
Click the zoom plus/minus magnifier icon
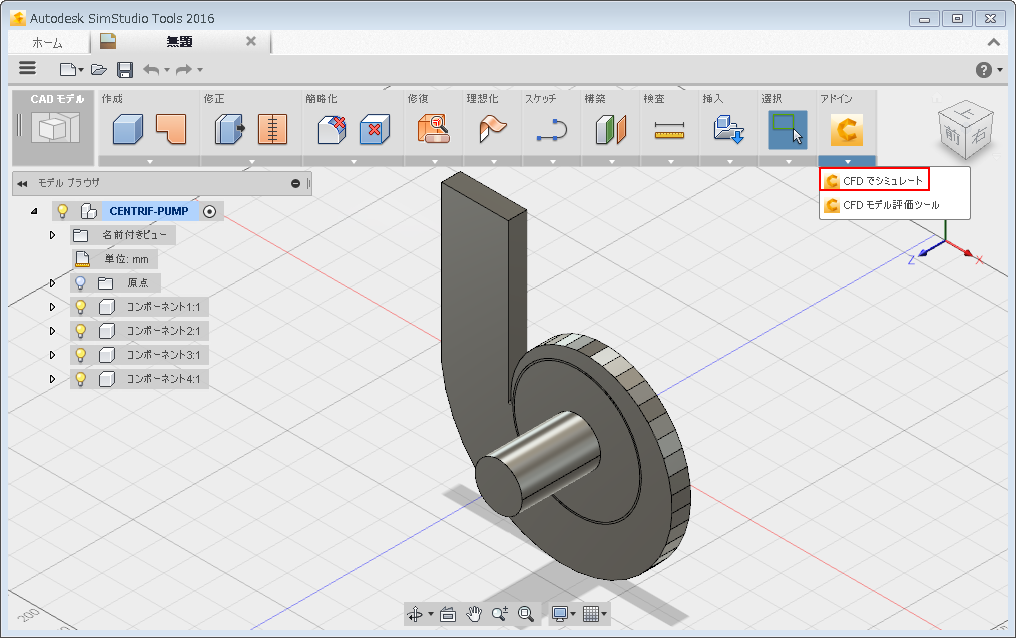click(500, 613)
